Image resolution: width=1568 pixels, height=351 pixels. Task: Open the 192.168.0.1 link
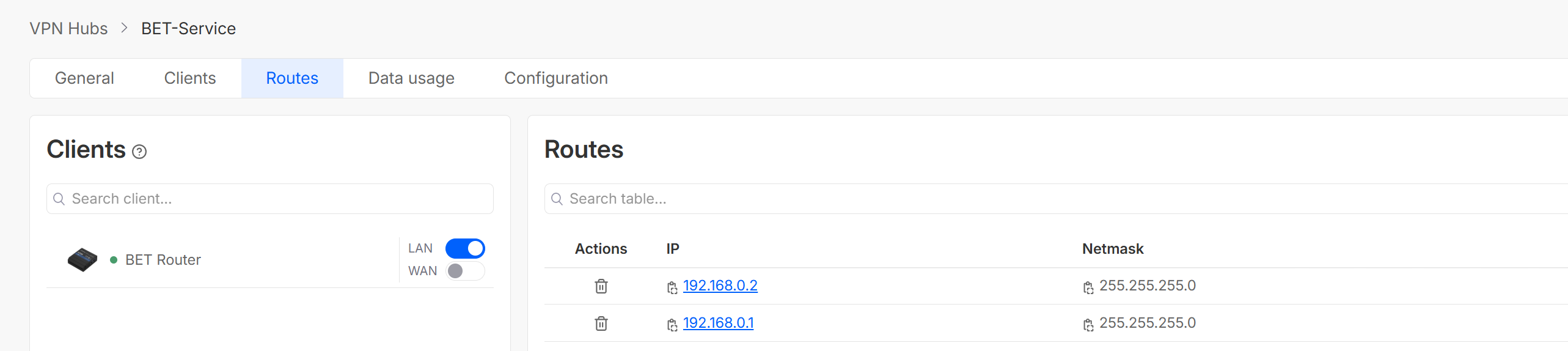(718, 323)
